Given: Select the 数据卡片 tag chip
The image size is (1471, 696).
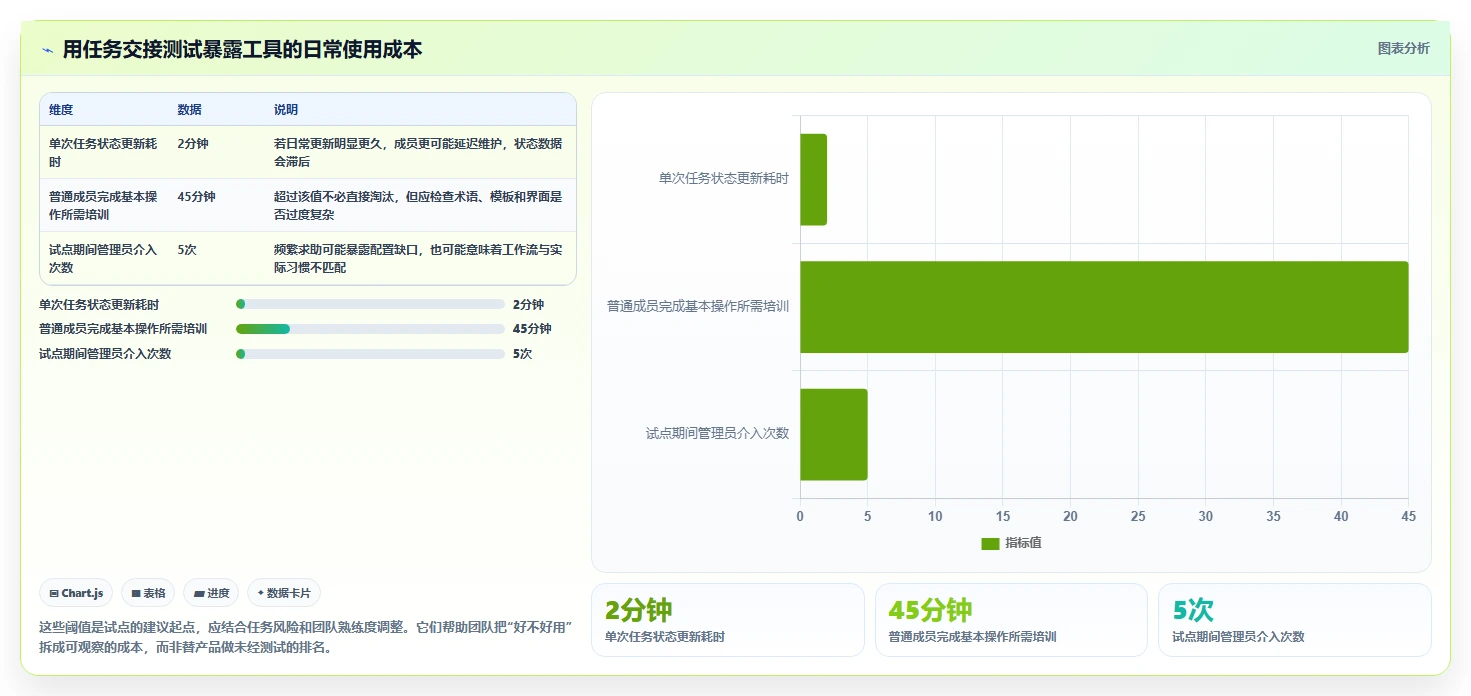Looking at the screenshot, I should (x=284, y=593).
